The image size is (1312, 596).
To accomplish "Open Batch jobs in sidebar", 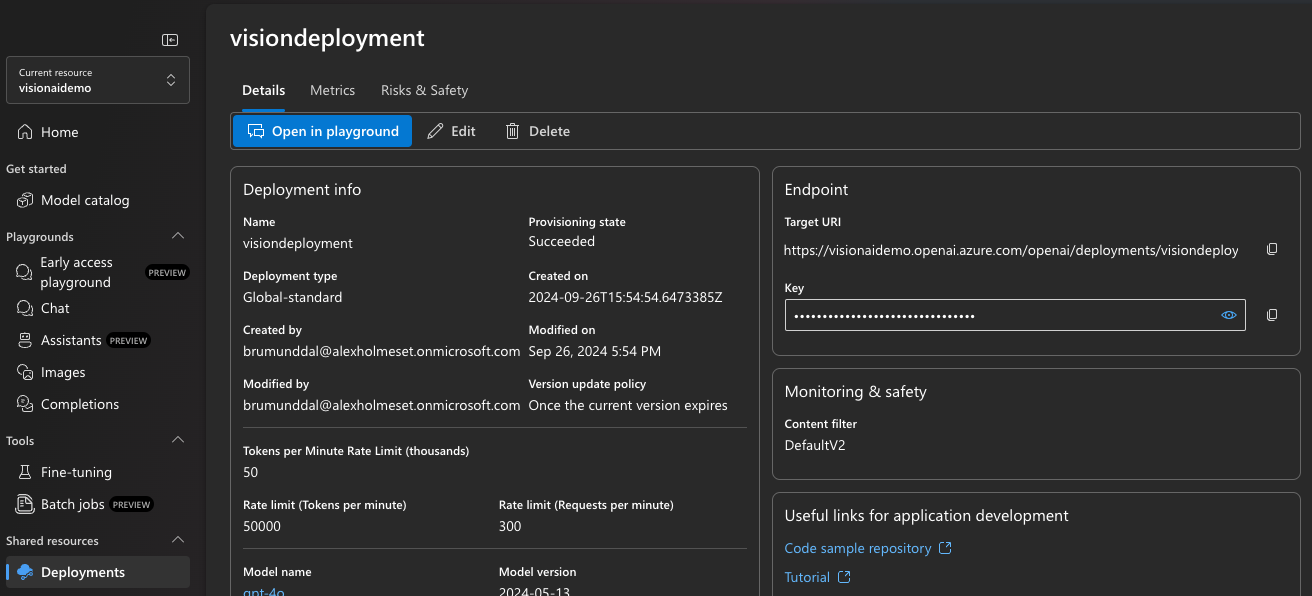I will [x=73, y=504].
